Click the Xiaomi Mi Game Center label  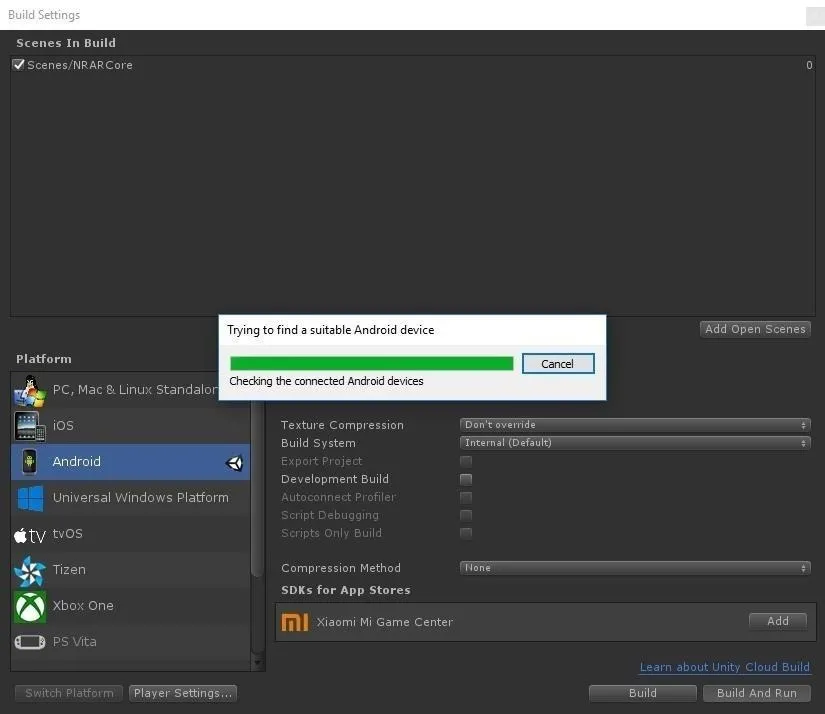(385, 622)
